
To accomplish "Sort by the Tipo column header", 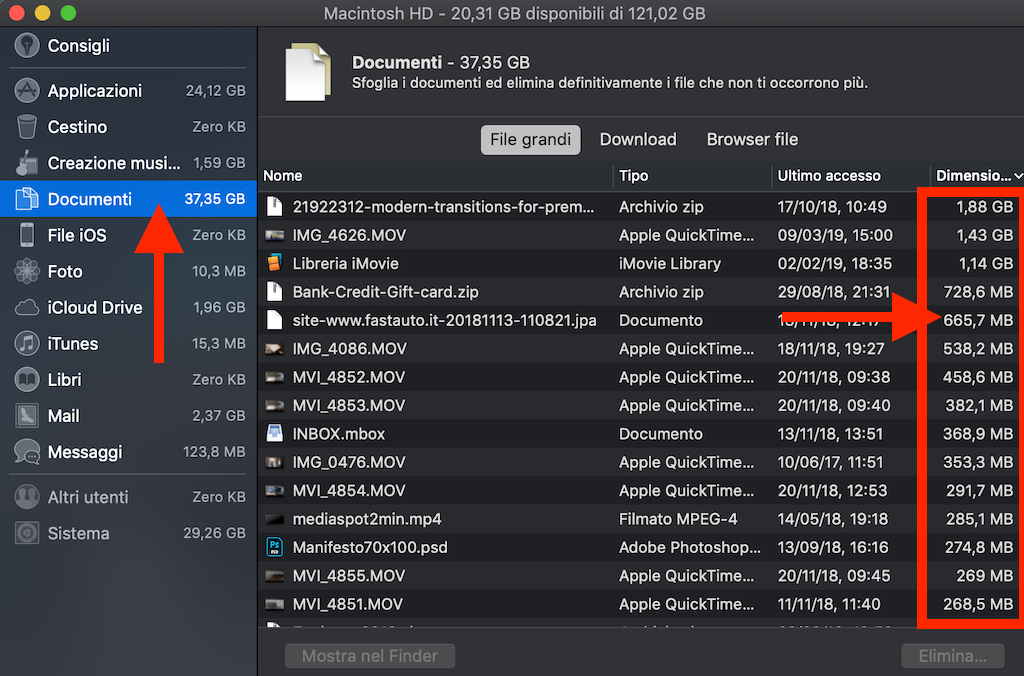I will tap(633, 176).
